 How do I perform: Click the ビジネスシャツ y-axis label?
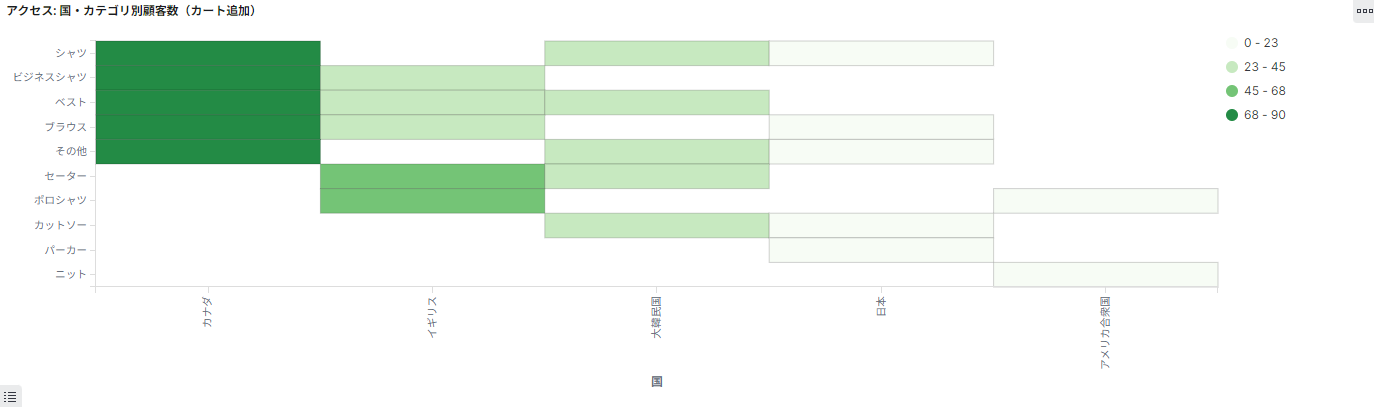click(x=50, y=77)
